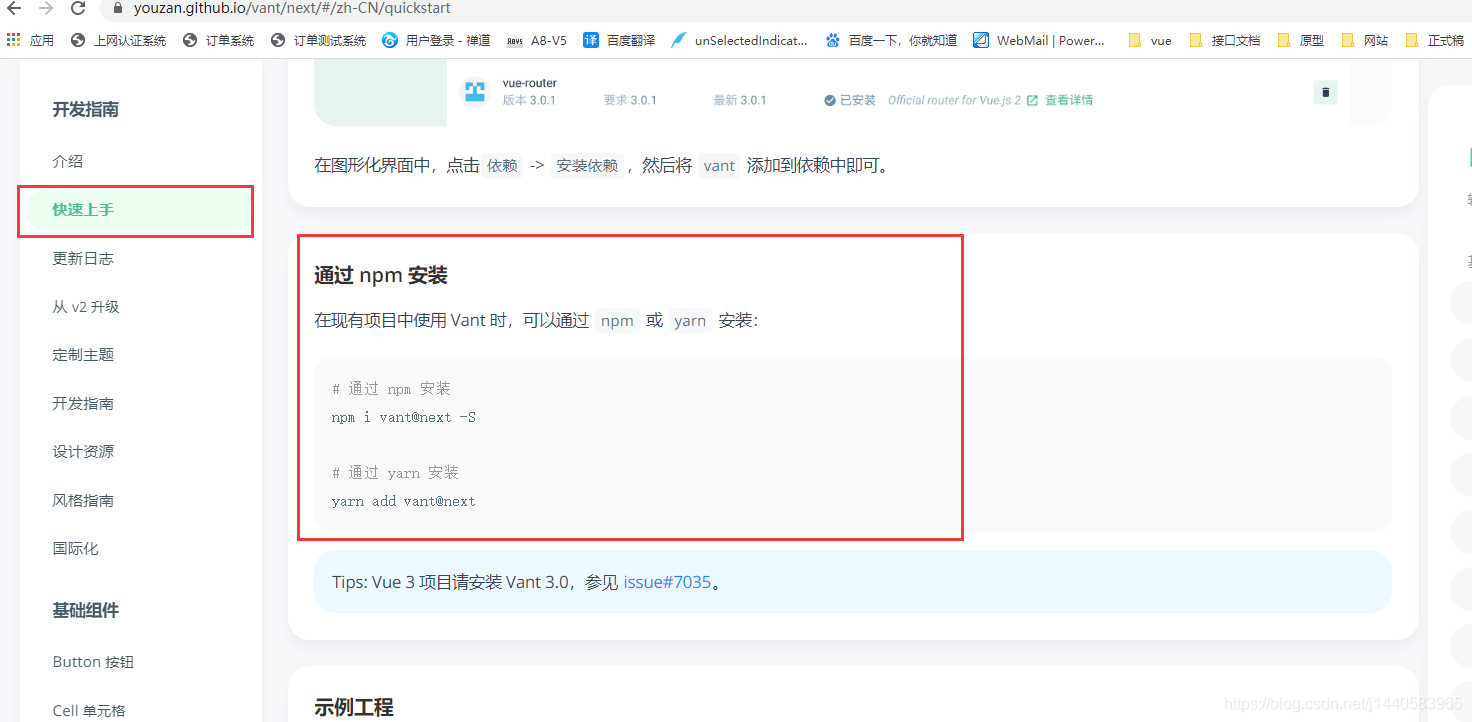Screen dimensions: 1472x722
Task: Select 快速上手 in the sidebar
Action: point(82,210)
